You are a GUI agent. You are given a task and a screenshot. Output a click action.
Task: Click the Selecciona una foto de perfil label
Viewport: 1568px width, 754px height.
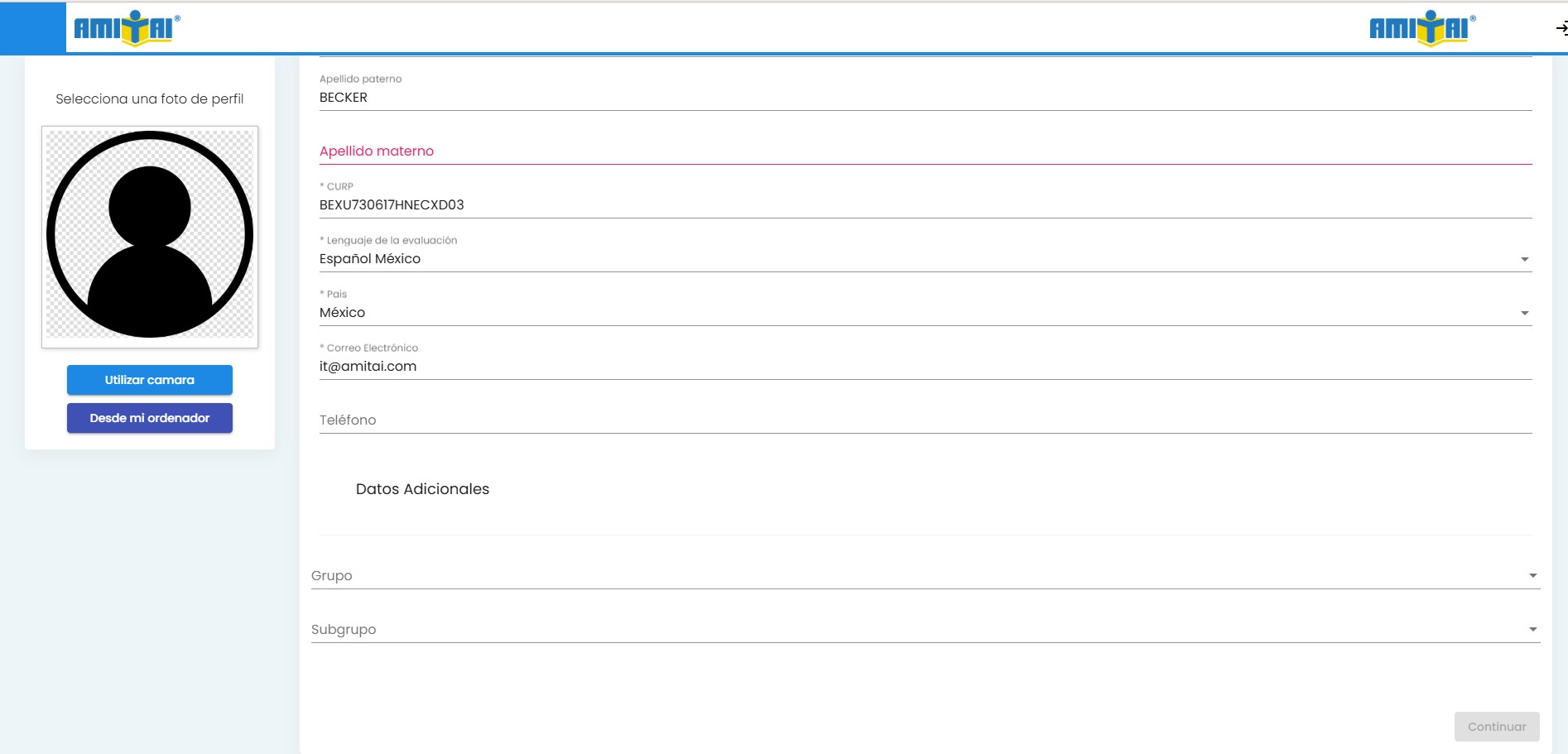click(150, 99)
